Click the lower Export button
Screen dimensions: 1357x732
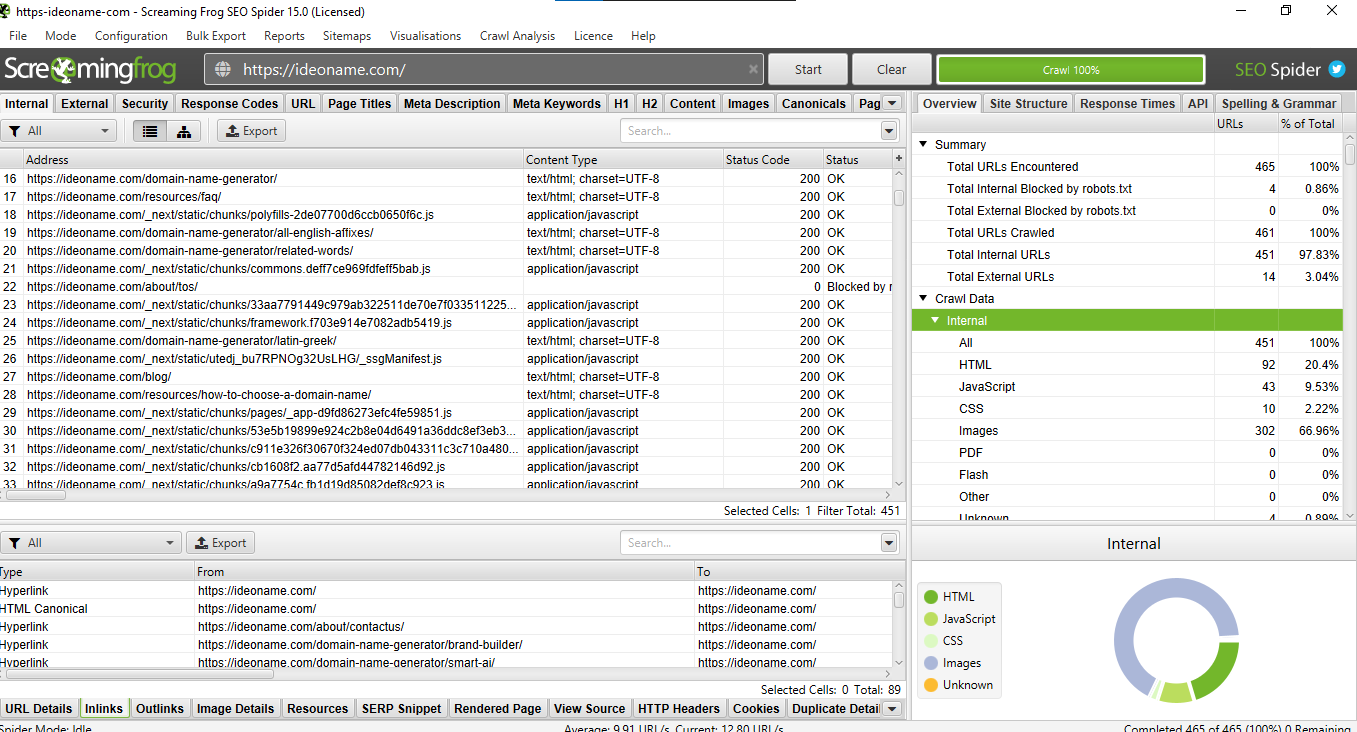click(x=220, y=543)
